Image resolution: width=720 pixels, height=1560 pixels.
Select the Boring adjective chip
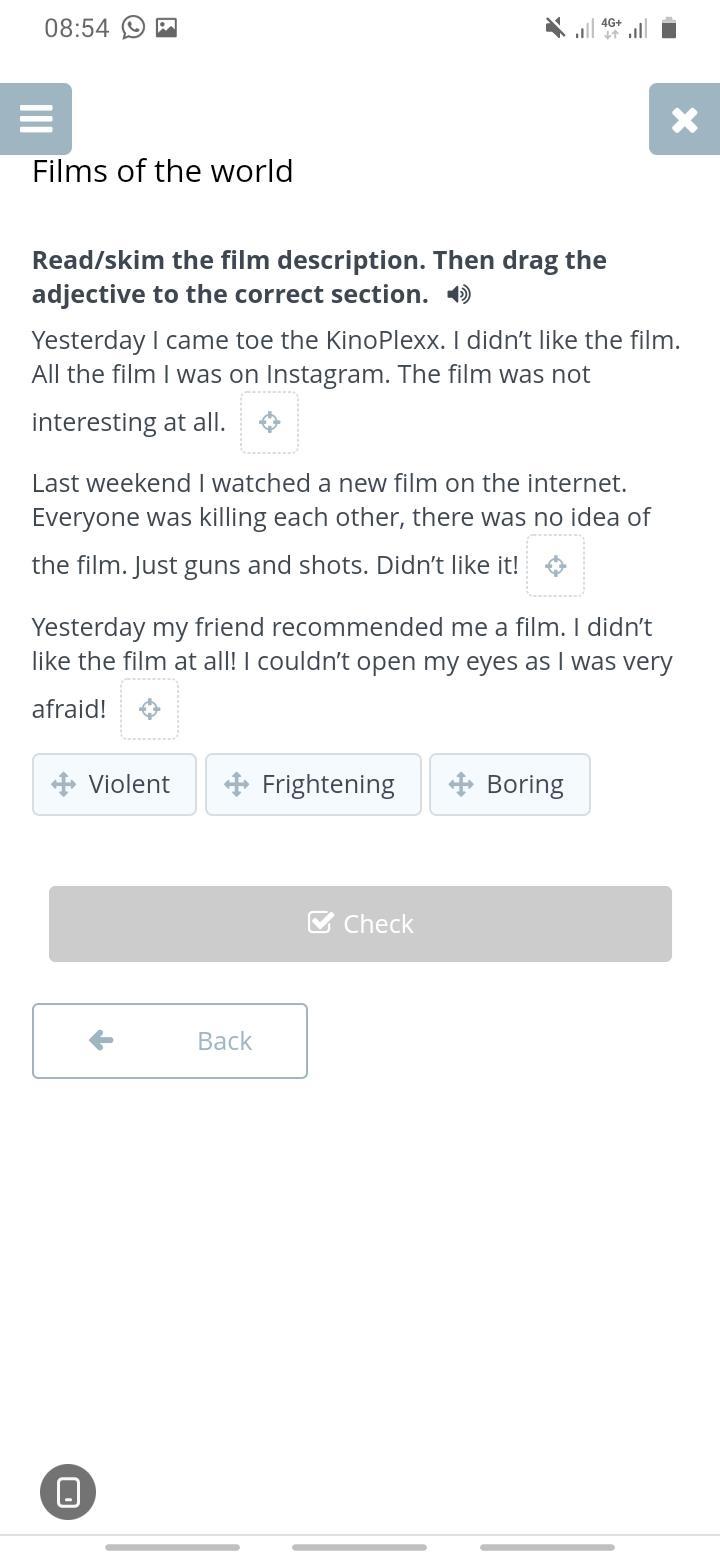click(x=510, y=784)
